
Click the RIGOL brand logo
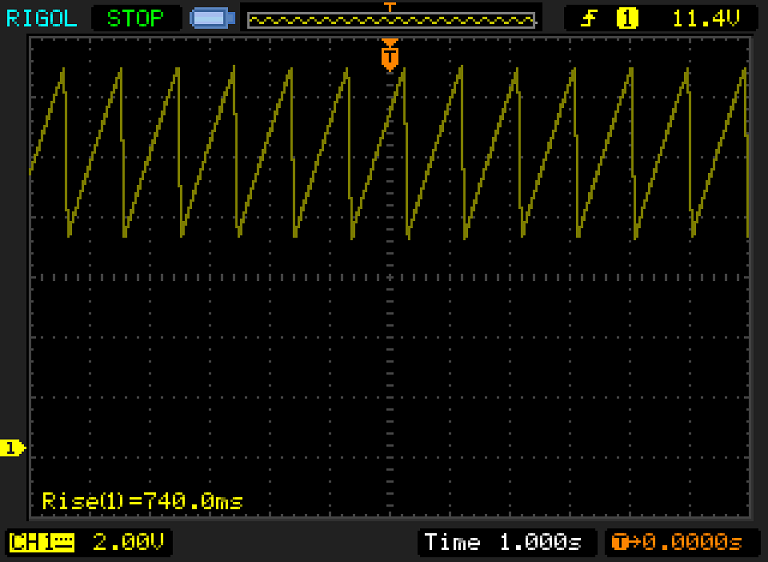(x=42, y=19)
